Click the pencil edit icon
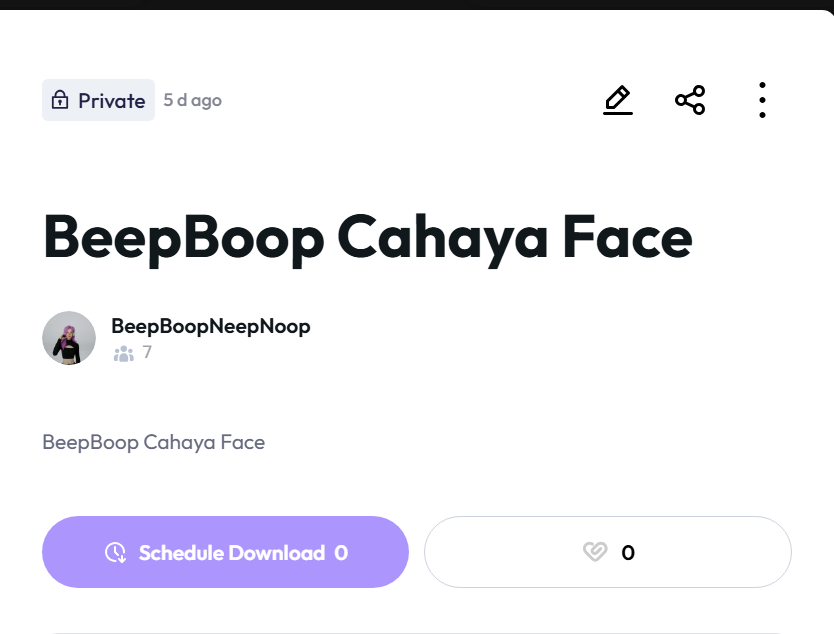834x634 pixels. [618, 100]
